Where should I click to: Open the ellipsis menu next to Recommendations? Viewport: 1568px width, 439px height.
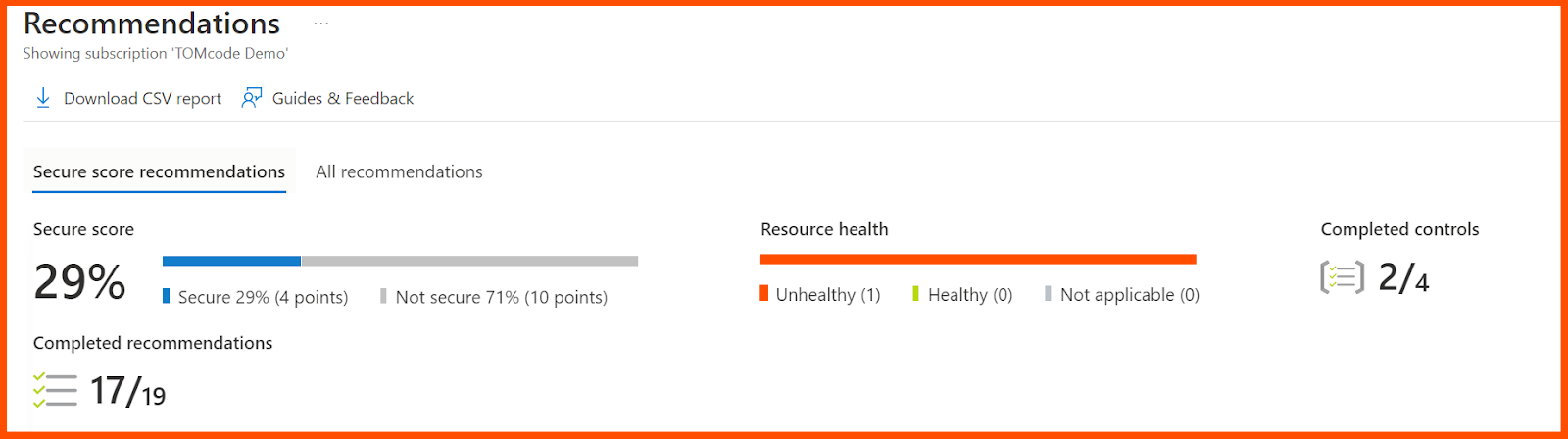click(x=321, y=24)
